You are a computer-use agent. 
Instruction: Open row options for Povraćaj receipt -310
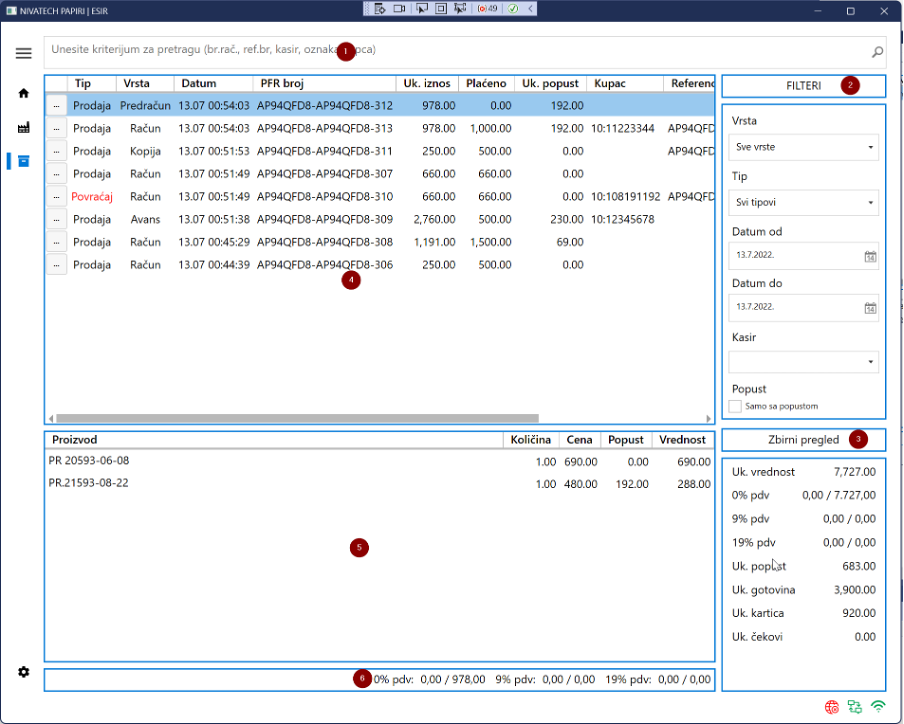(56, 197)
